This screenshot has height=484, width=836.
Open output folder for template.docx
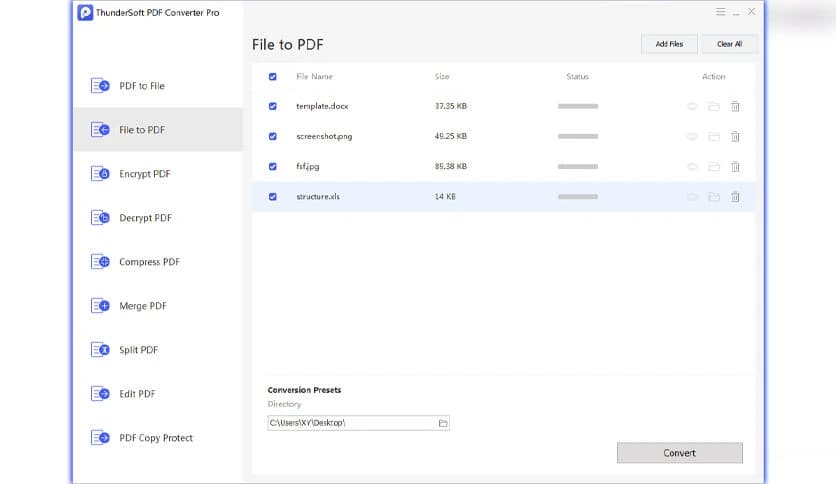point(713,106)
